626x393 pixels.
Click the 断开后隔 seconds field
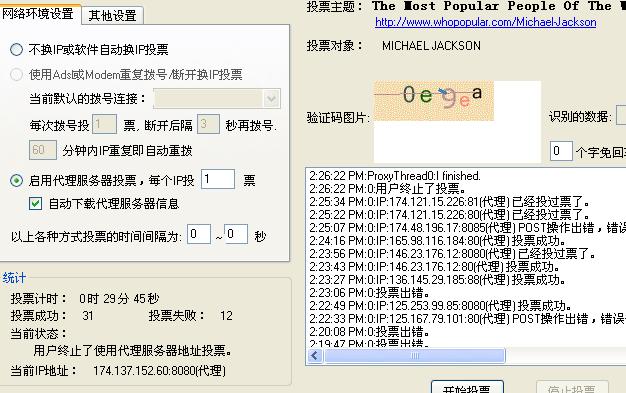click(208, 124)
